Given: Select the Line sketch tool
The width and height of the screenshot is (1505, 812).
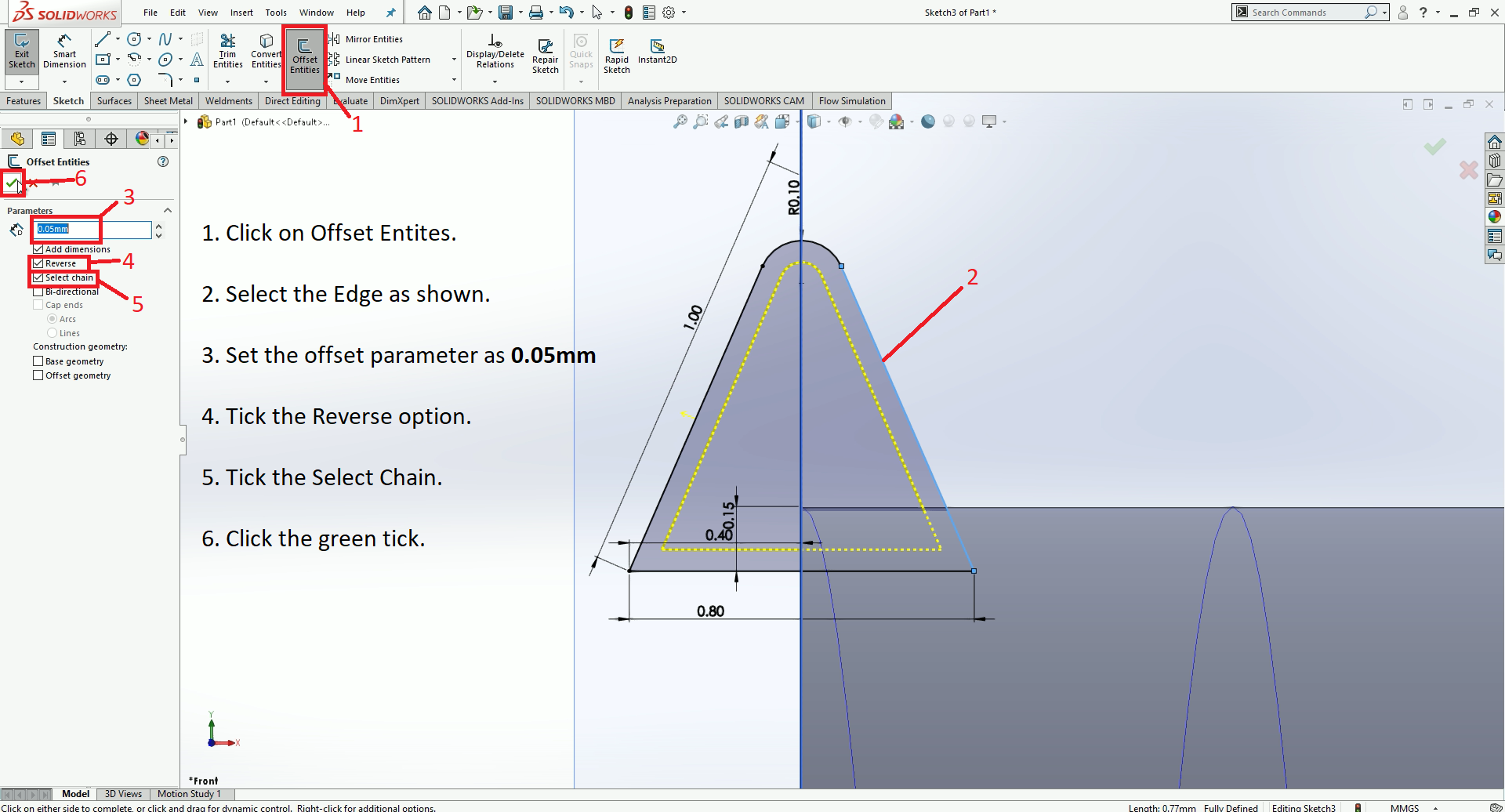Looking at the screenshot, I should [x=103, y=39].
